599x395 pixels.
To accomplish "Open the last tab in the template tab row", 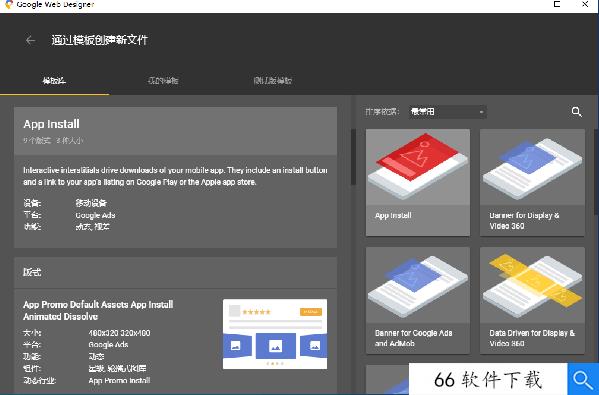I will point(273,81).
